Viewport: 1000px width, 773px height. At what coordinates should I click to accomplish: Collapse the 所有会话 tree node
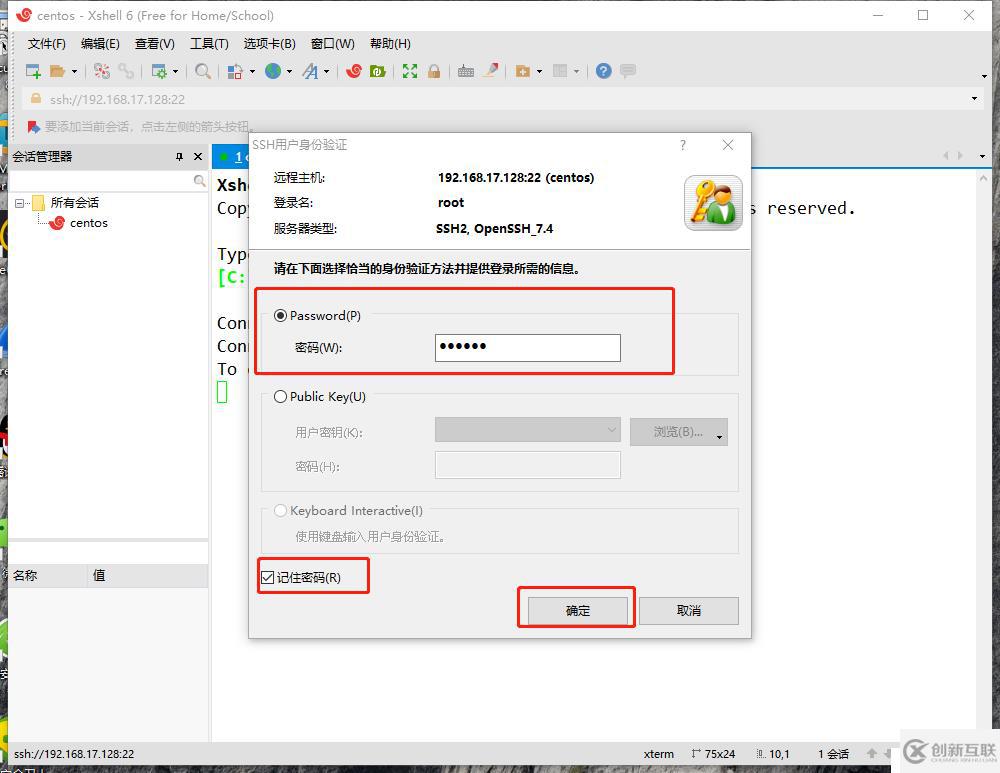pos(19,203)
